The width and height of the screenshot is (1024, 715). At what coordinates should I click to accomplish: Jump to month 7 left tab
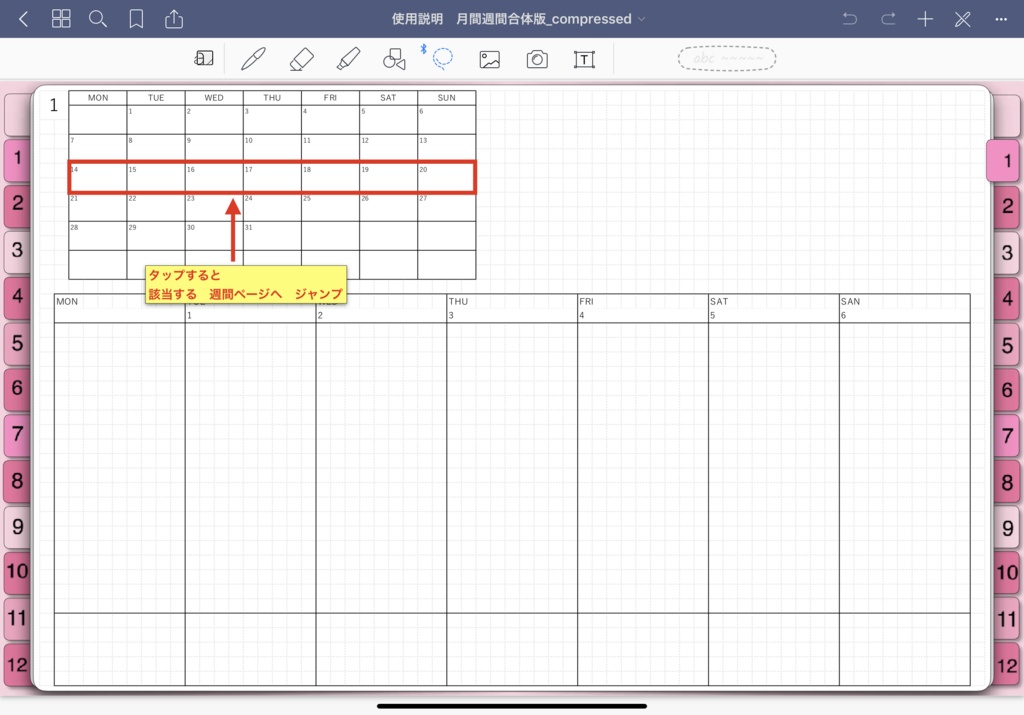point(17,434)
